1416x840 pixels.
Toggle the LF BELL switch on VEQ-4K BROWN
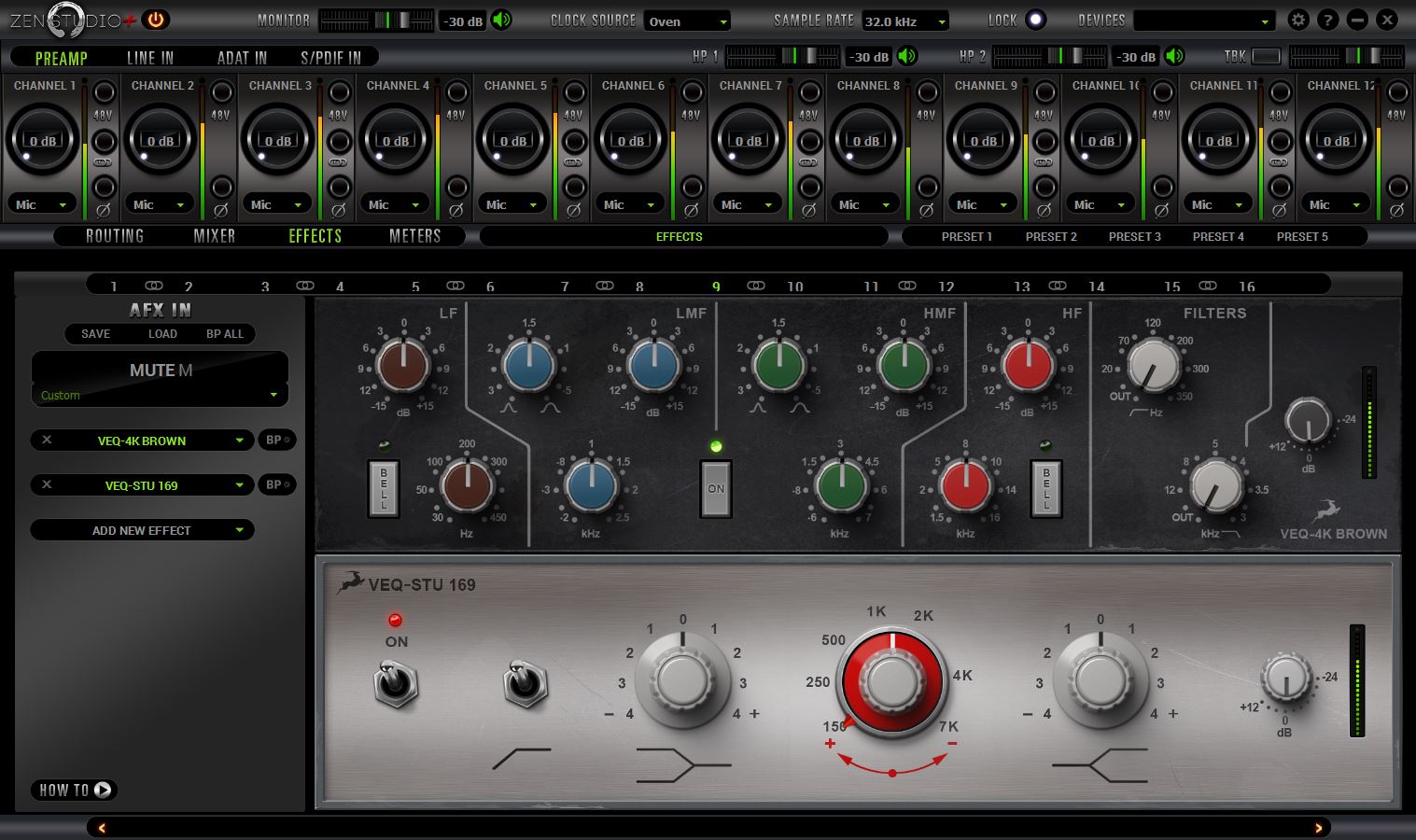[x=384, y=487]
